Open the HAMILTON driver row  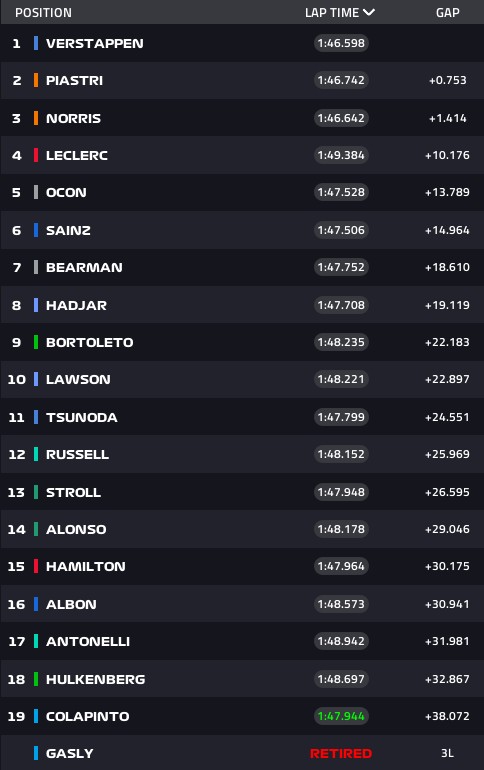point(242,566)
